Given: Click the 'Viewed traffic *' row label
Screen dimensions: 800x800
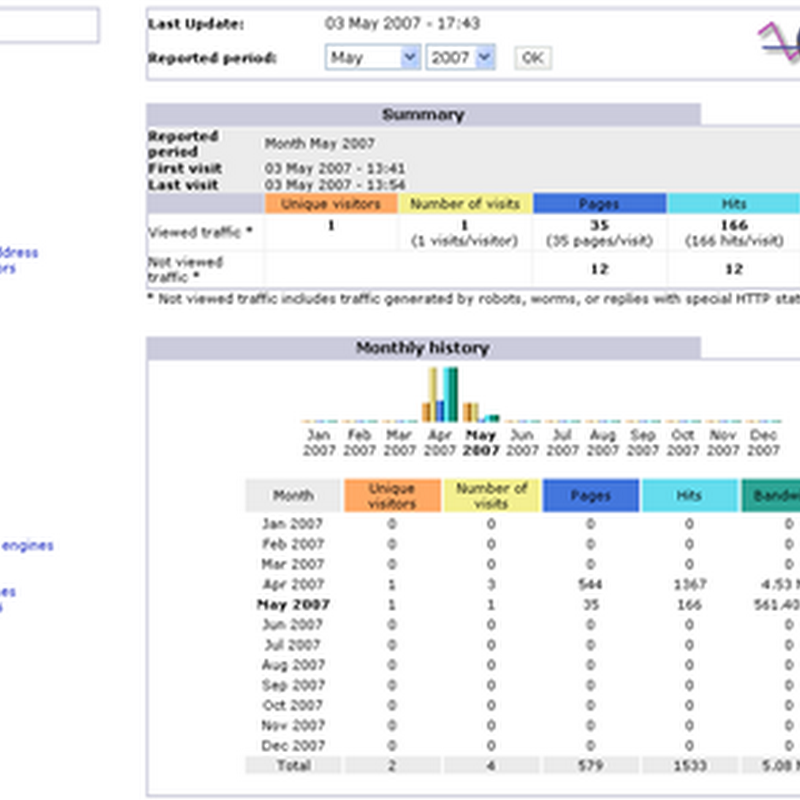Looking at the screenshot, I should (x=200, y=232).
